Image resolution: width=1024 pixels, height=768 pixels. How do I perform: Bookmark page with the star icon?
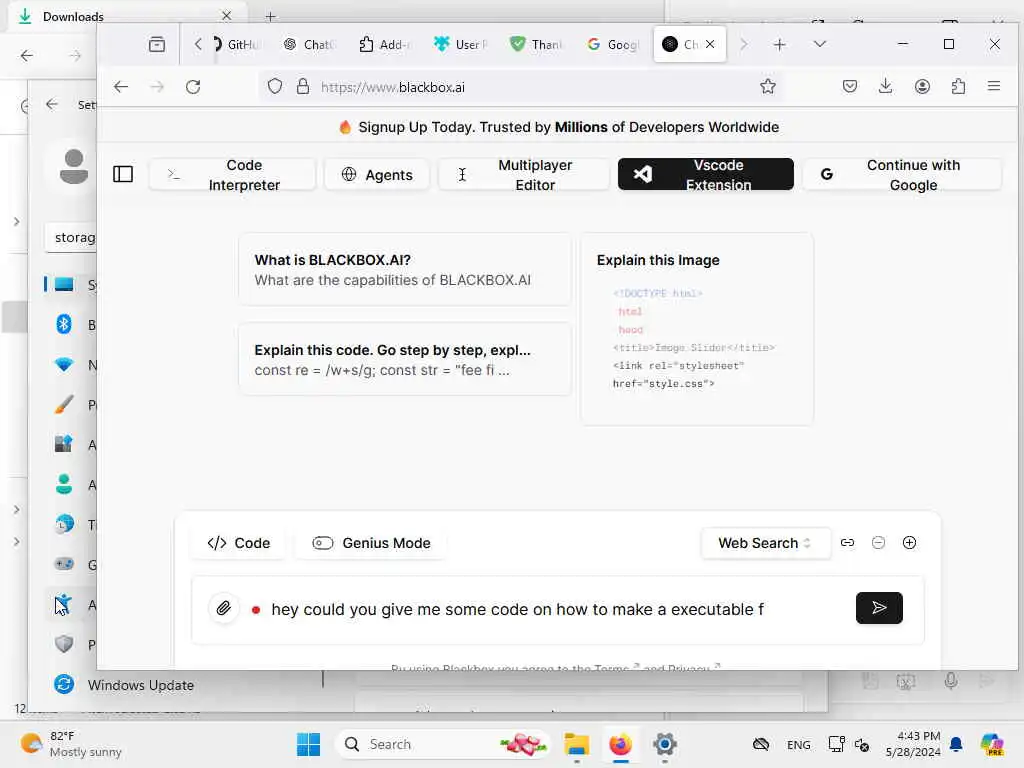(x=768, y=86)
